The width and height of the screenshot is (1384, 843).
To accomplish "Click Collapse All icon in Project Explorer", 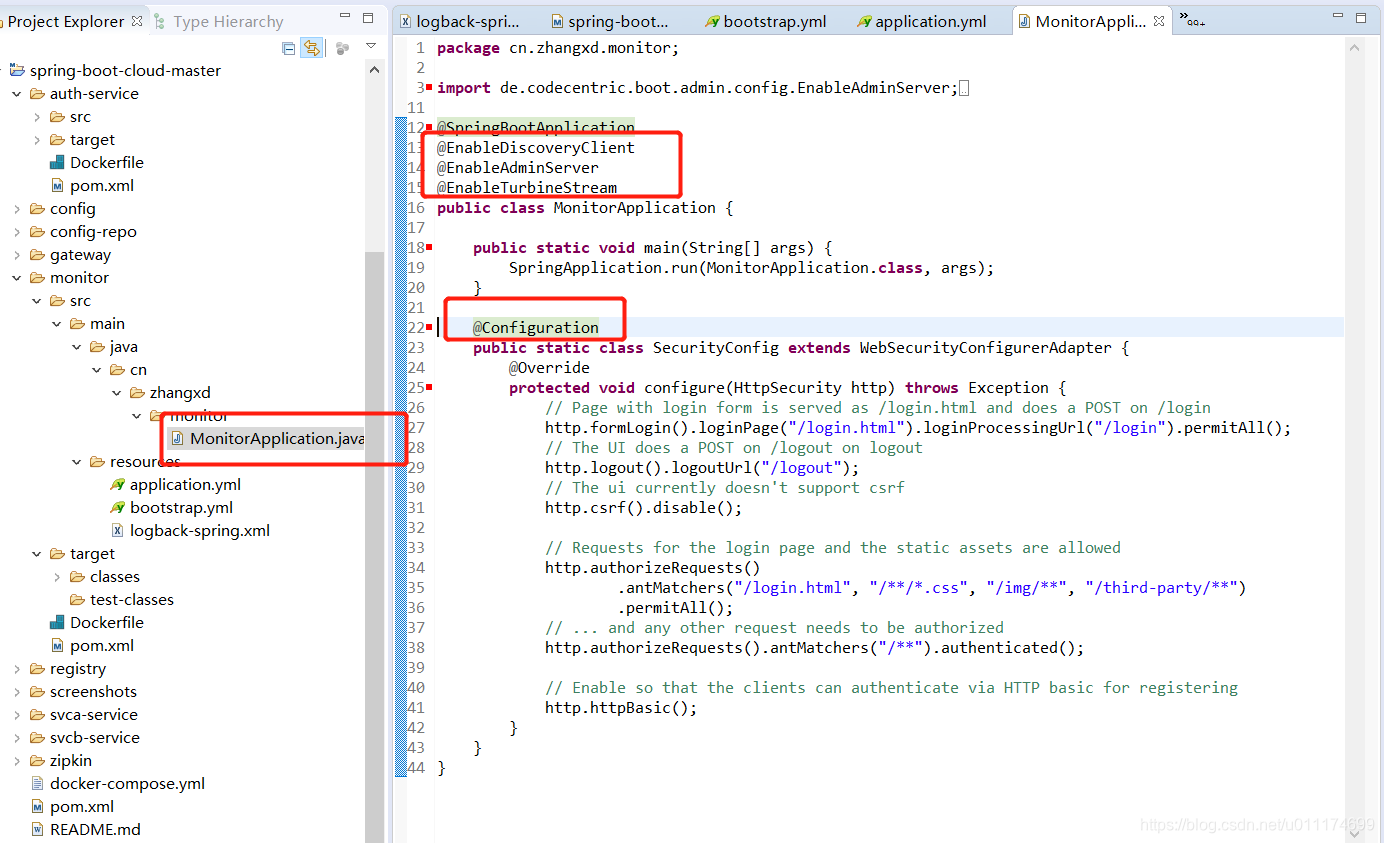I will click(x=288, y=48).
